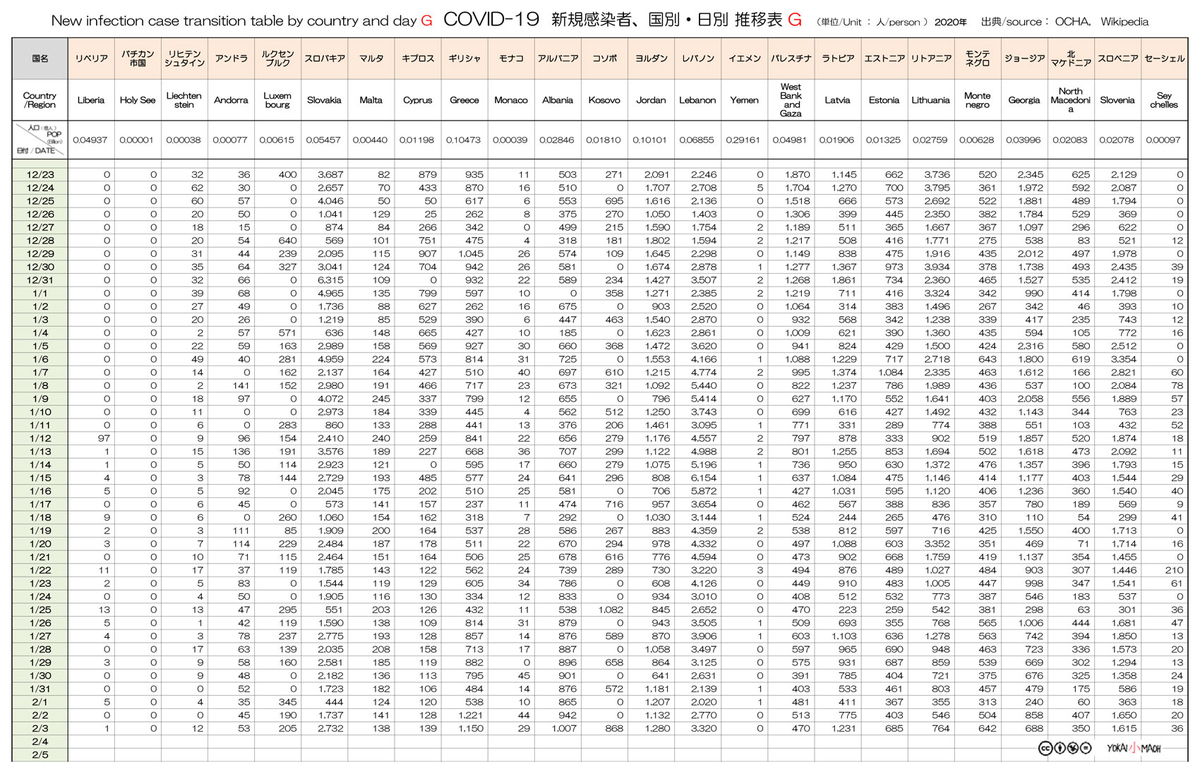
Task: Select the 'Slovenia' column header
Action: (x=1117, y=100)
